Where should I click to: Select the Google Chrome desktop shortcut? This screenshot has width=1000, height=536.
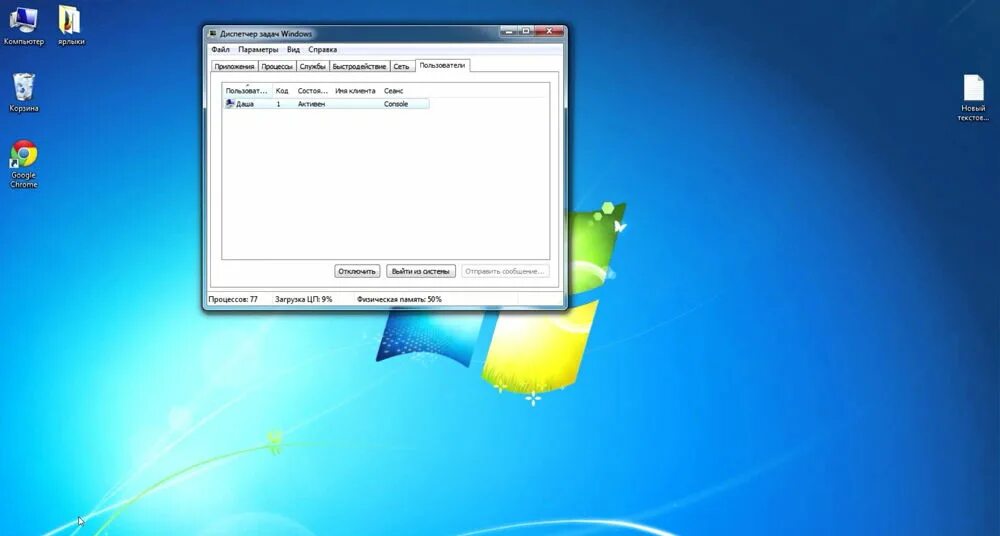coord(24,164)
